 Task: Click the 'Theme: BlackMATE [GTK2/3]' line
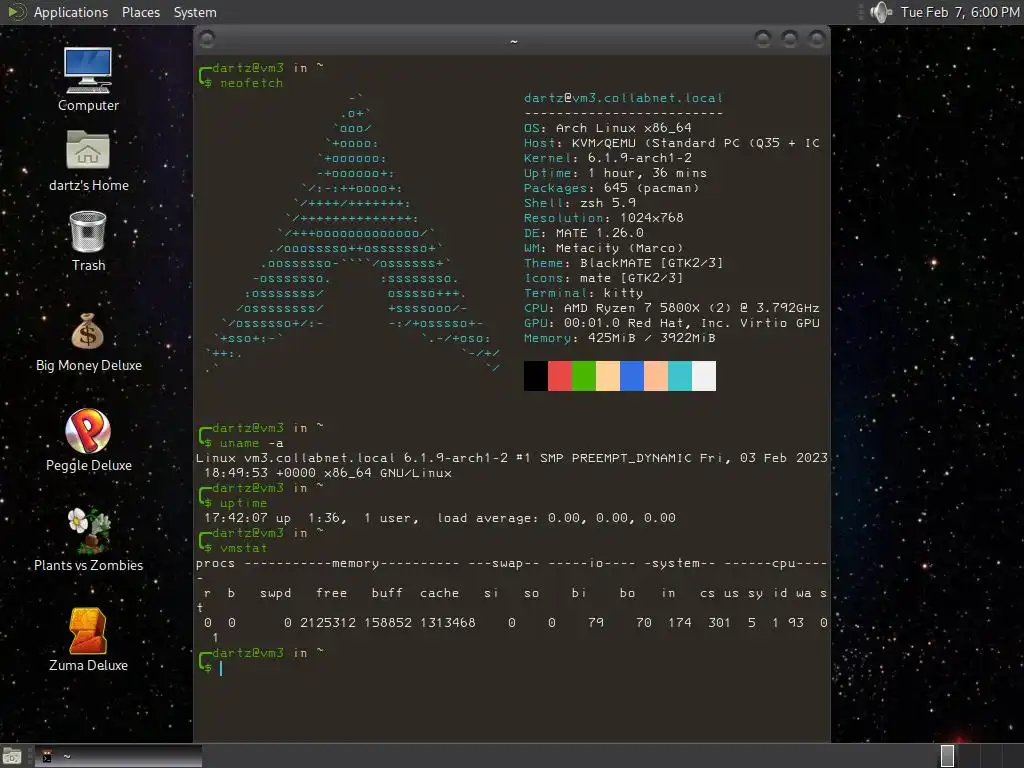point(624,263)
